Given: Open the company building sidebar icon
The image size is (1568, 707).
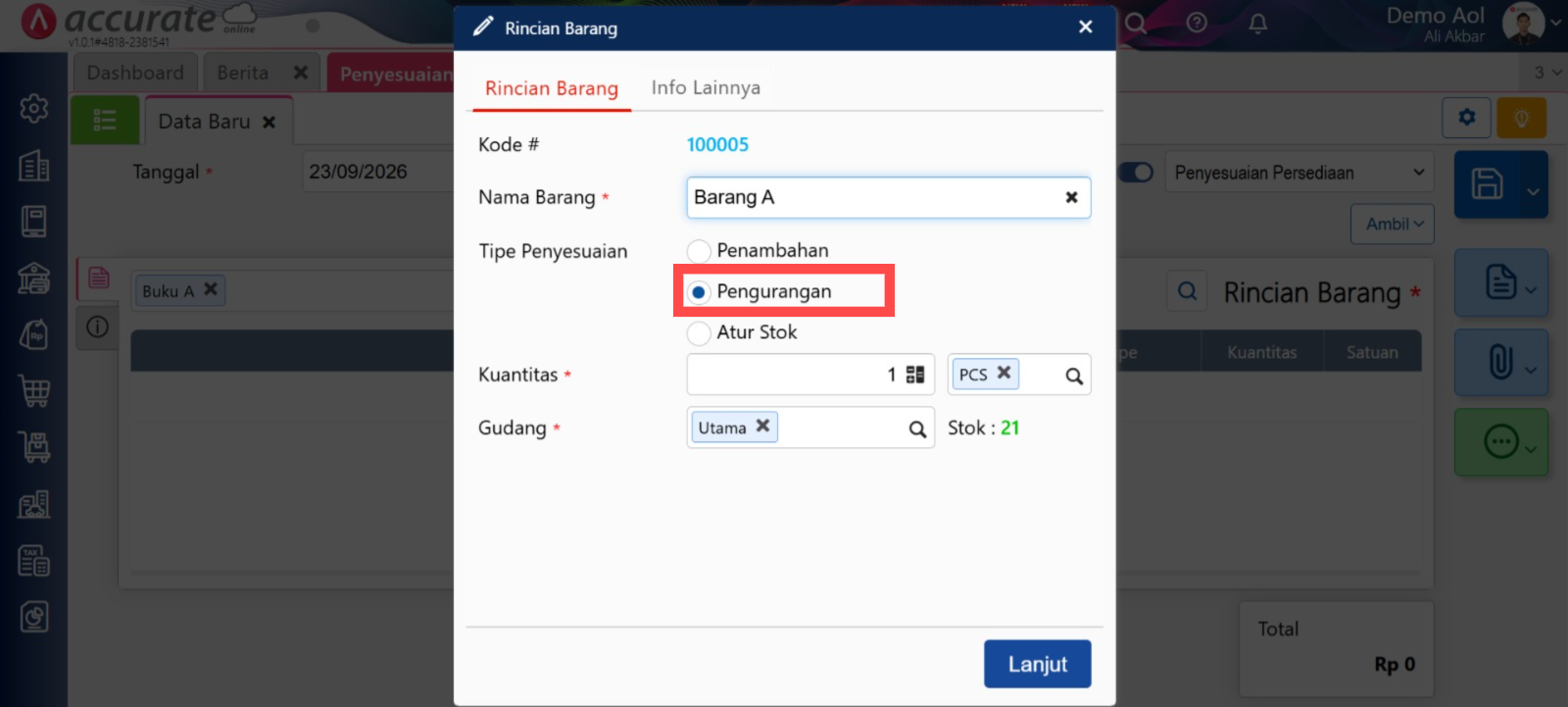Looking at the screenshot, I should point(34,166).
